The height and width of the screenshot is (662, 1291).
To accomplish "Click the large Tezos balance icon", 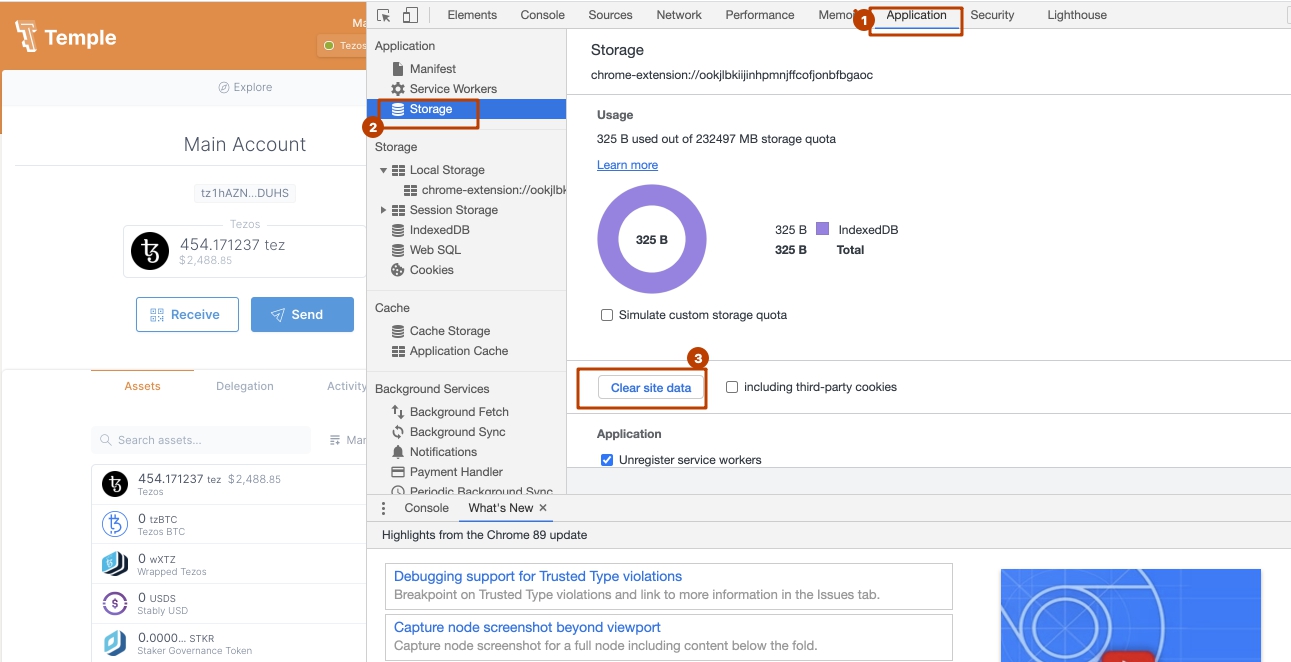I will [151, 252].
